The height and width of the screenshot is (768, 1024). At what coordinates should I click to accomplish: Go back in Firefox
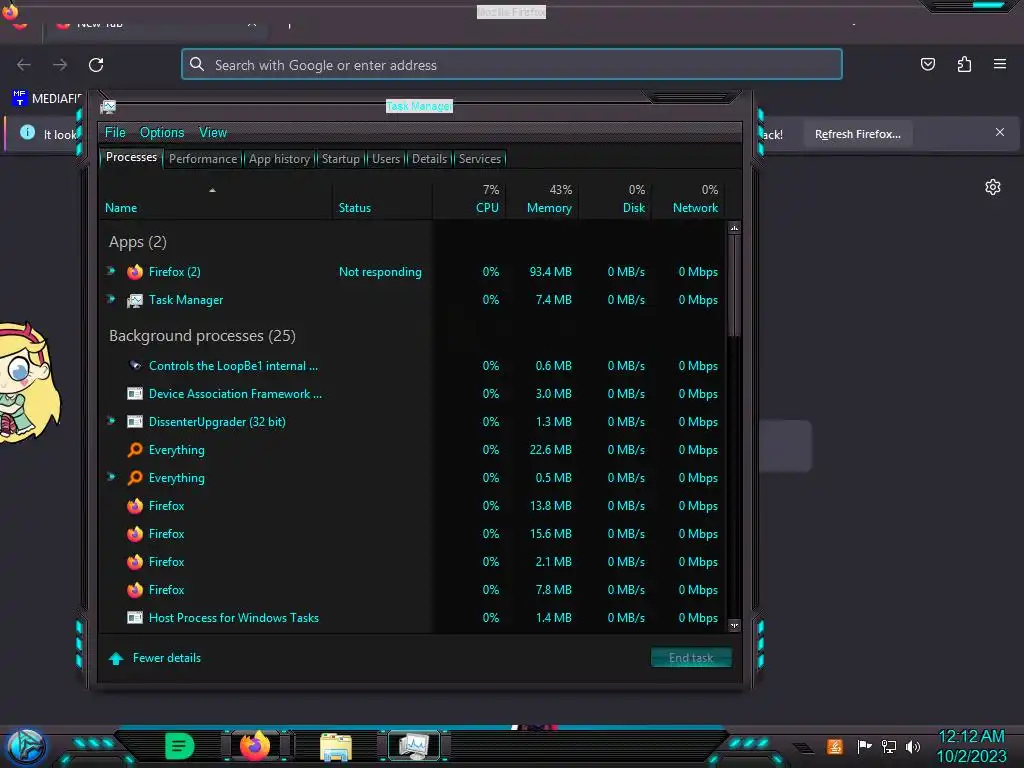(24, 65)
